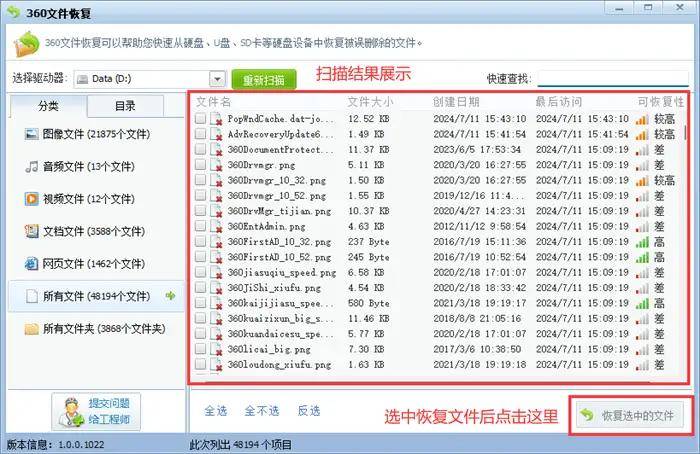This screenshot has width=700, height=454.
Task: Click file icon of 360EntAdmin.png
Action: [x=217, y=227]
